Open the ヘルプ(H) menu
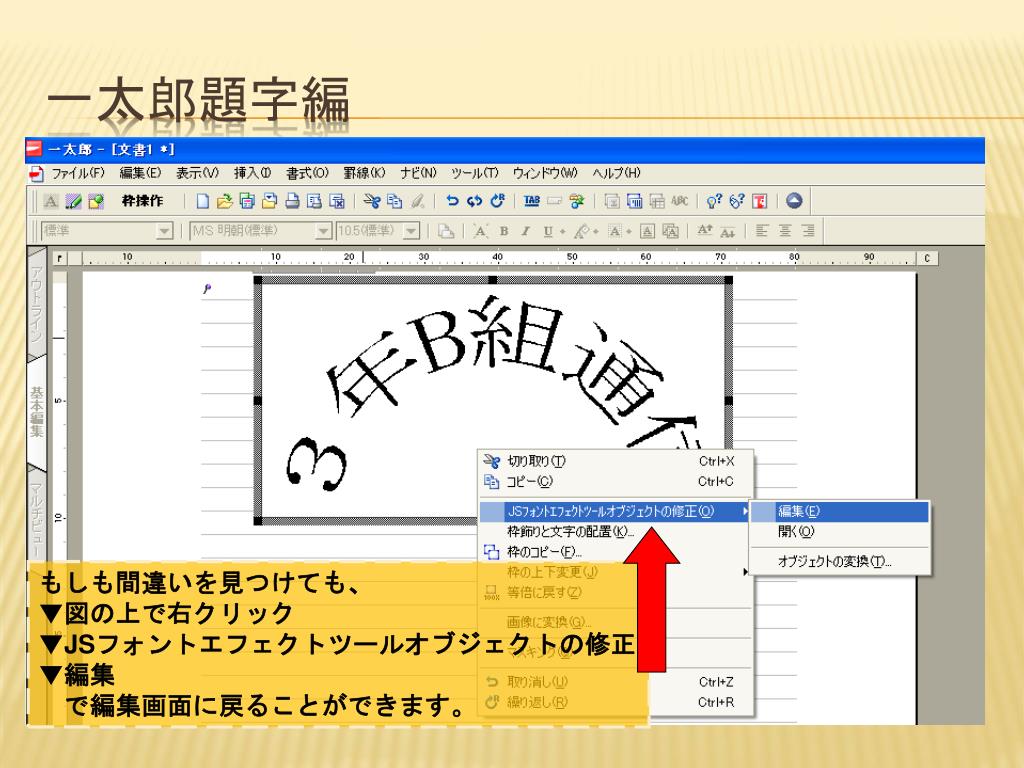Image resolution: width=1024 pixels, height=768 pixels. click(616, 173)
